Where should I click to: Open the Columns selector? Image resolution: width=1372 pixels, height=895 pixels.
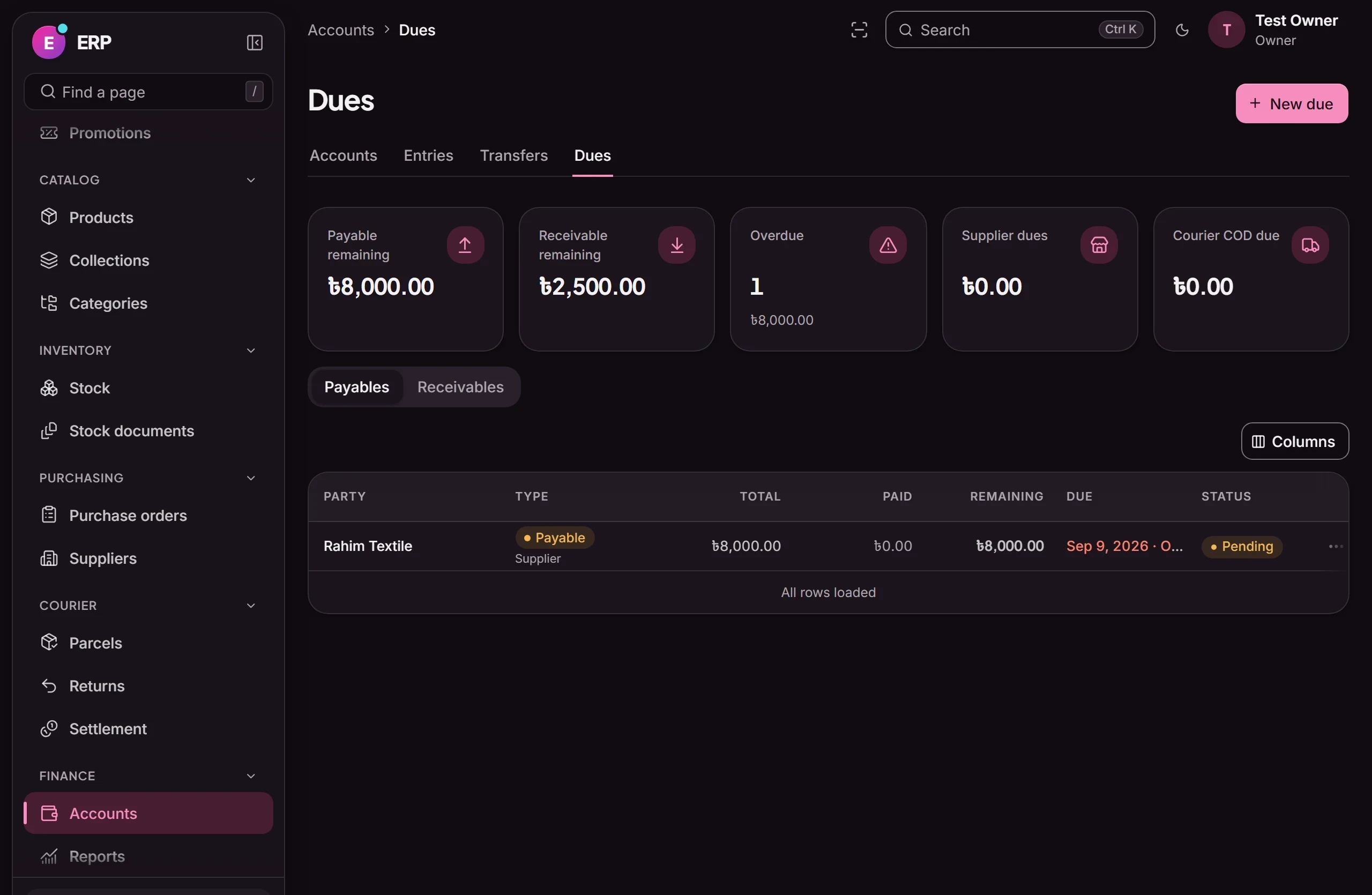[1295, 442]
